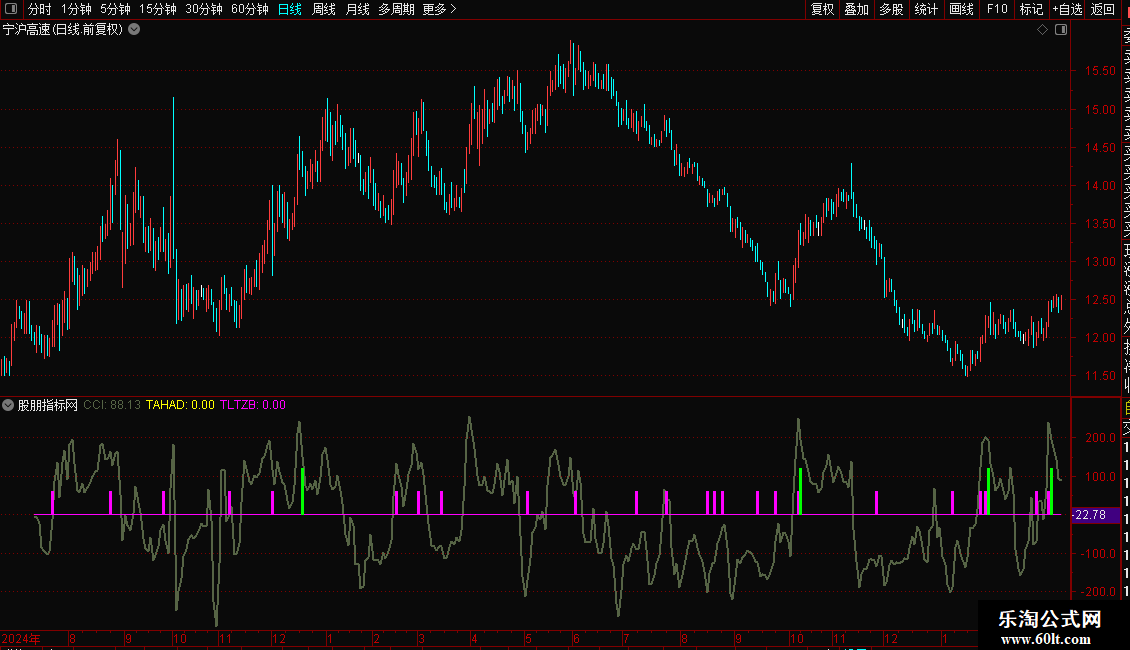Switch to 周线 weekly period
Viewport: 1130px width, 650px height.
click(324, 9)
